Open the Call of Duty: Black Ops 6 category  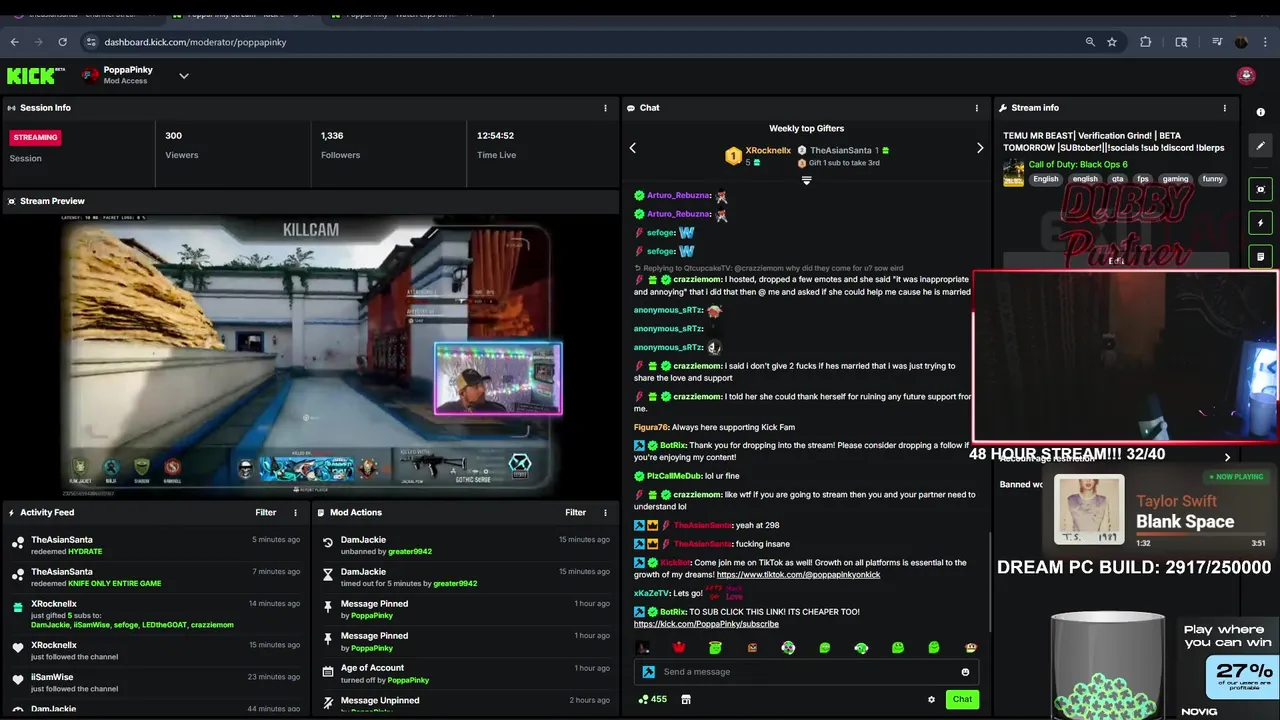point(1078,165)
